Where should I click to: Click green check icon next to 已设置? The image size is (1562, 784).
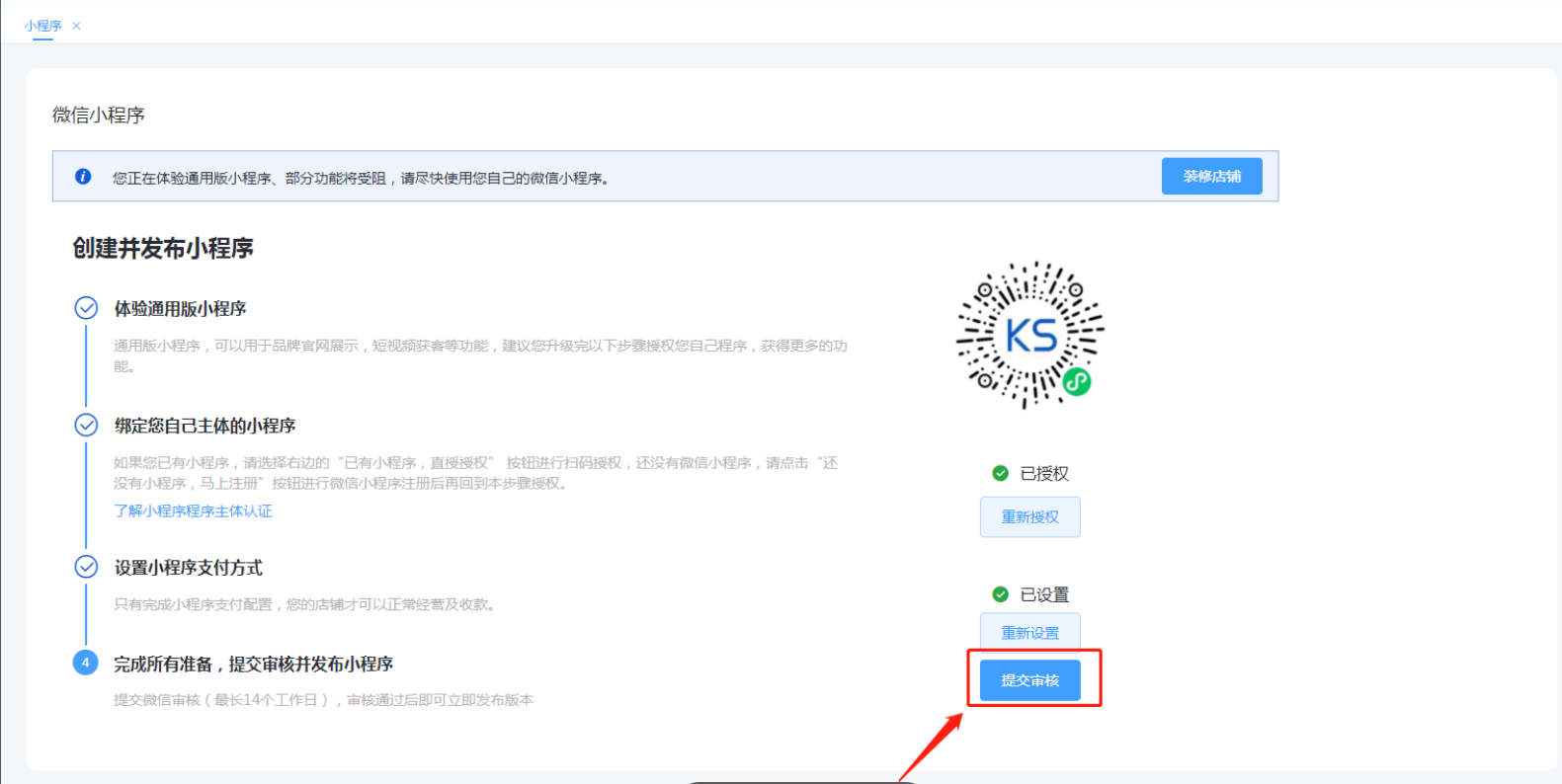point(1000,594)
